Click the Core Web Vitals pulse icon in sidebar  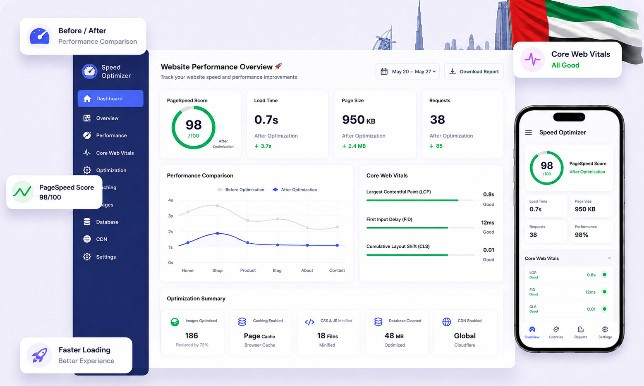coord(87,153)
